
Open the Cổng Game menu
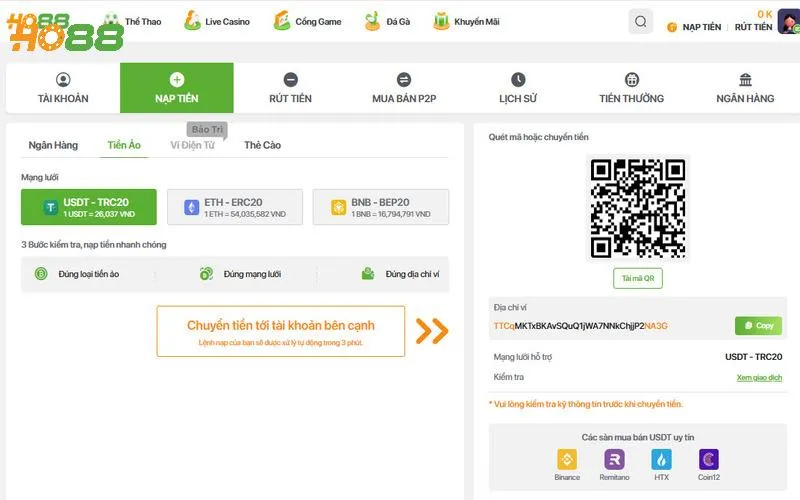(x=308, y=21)
